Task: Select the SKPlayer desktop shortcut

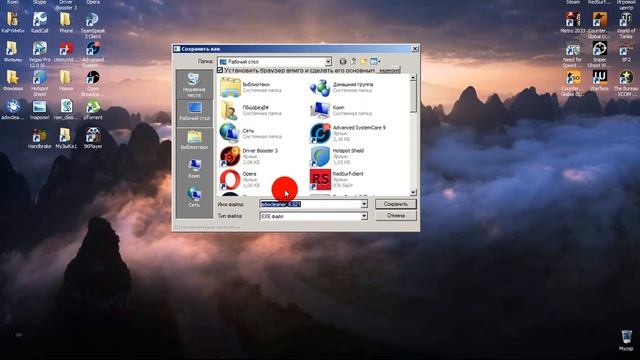Action: point(93,139)
